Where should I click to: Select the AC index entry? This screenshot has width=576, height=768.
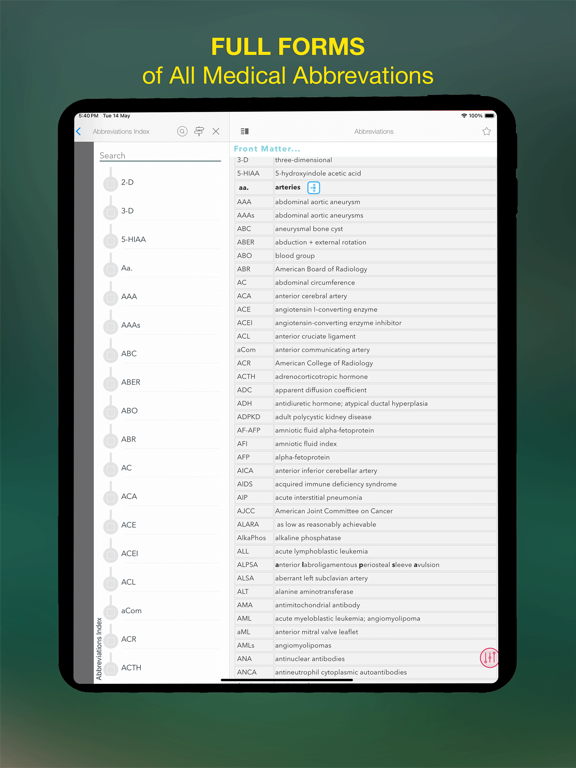point(126,468)
